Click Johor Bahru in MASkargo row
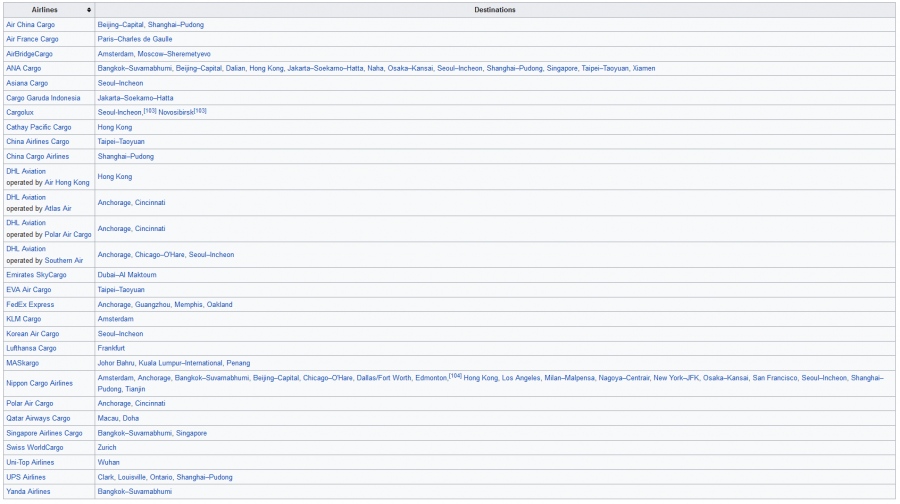 click(x=116, y=363)
